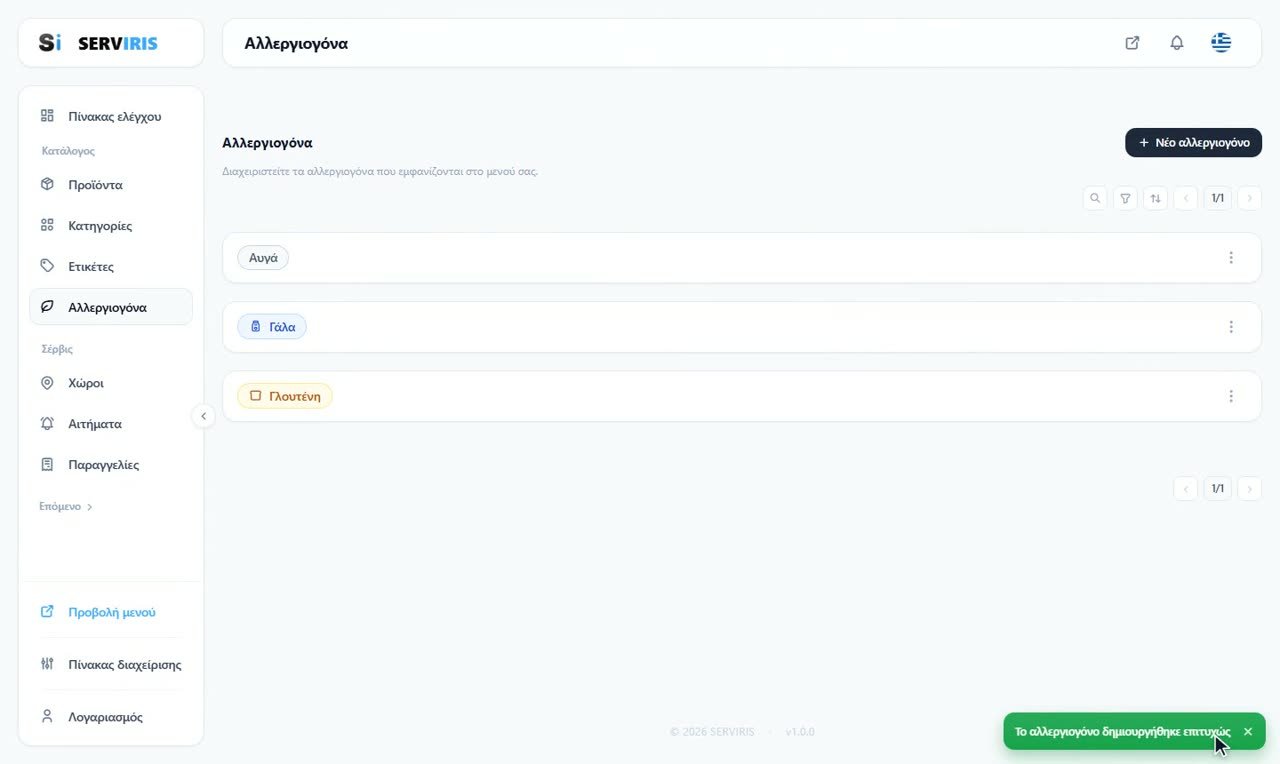Viewport: 1280px width, 764px height.
Task: Open options menu for Γάλα row
Action: tap(1231, 327)
